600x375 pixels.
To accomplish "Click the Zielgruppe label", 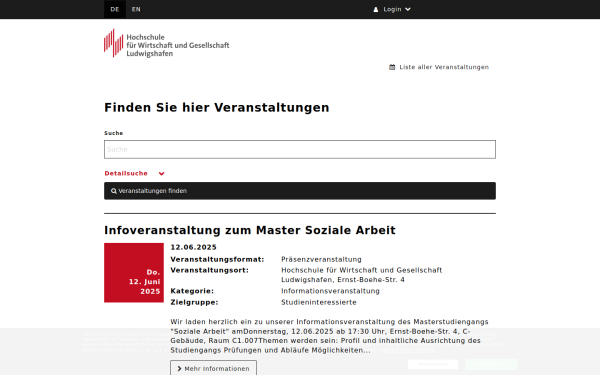I will 194,302.
